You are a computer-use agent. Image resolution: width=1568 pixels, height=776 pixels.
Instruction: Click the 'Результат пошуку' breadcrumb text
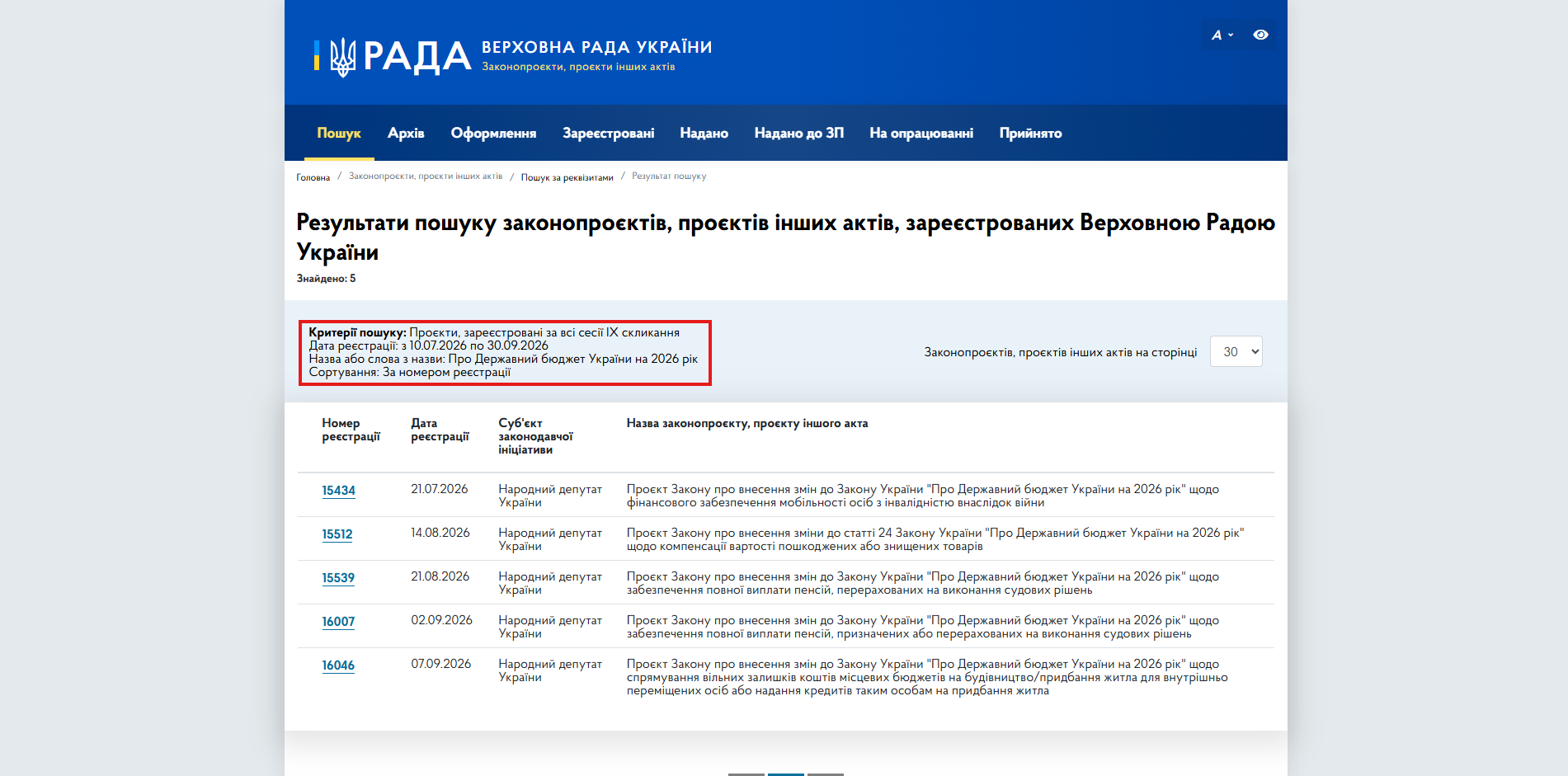(x=669, y=176)
